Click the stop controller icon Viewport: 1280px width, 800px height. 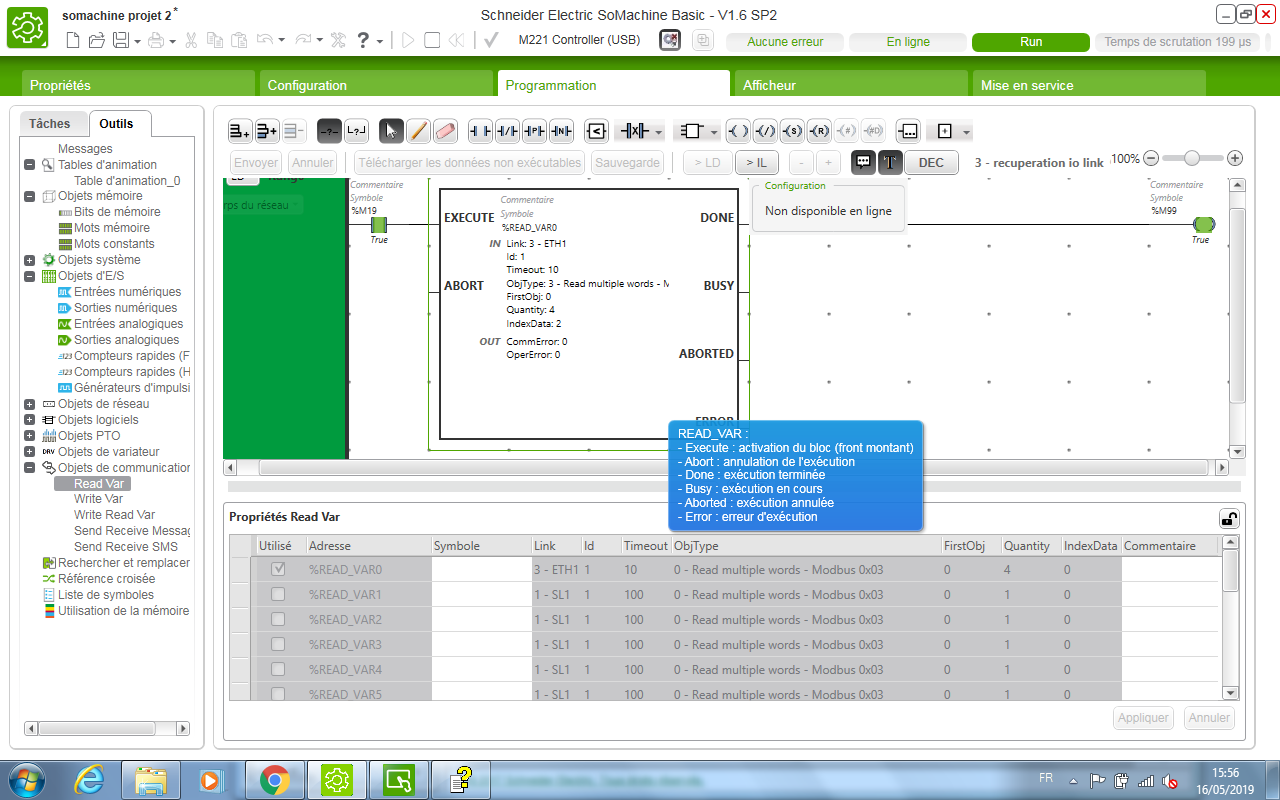pos(432,41)
